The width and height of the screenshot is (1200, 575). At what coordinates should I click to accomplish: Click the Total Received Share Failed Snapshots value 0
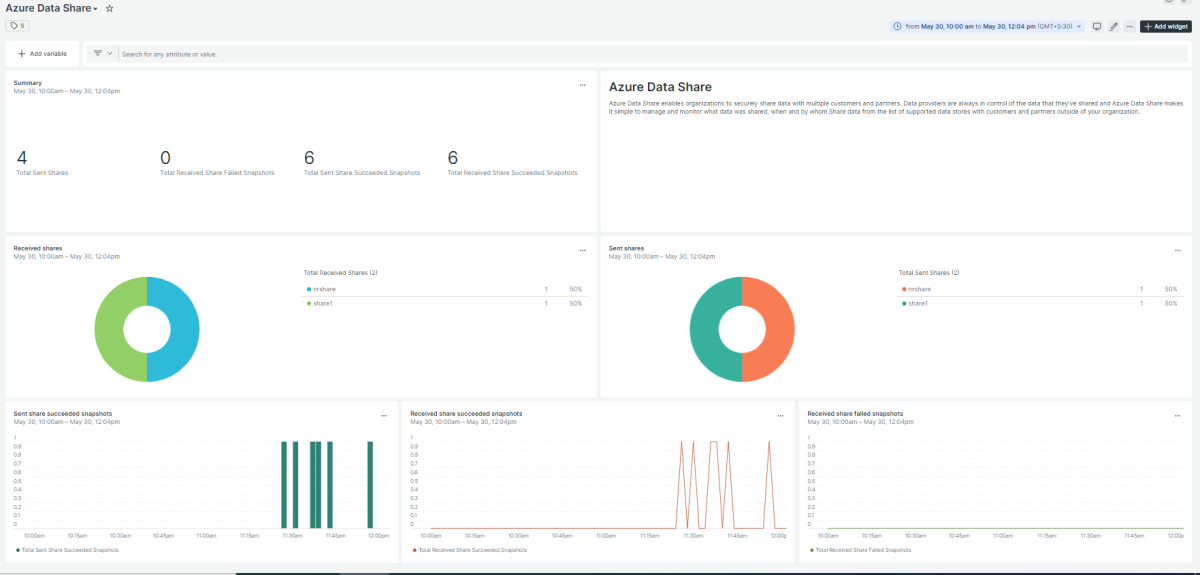coord(166,157)
